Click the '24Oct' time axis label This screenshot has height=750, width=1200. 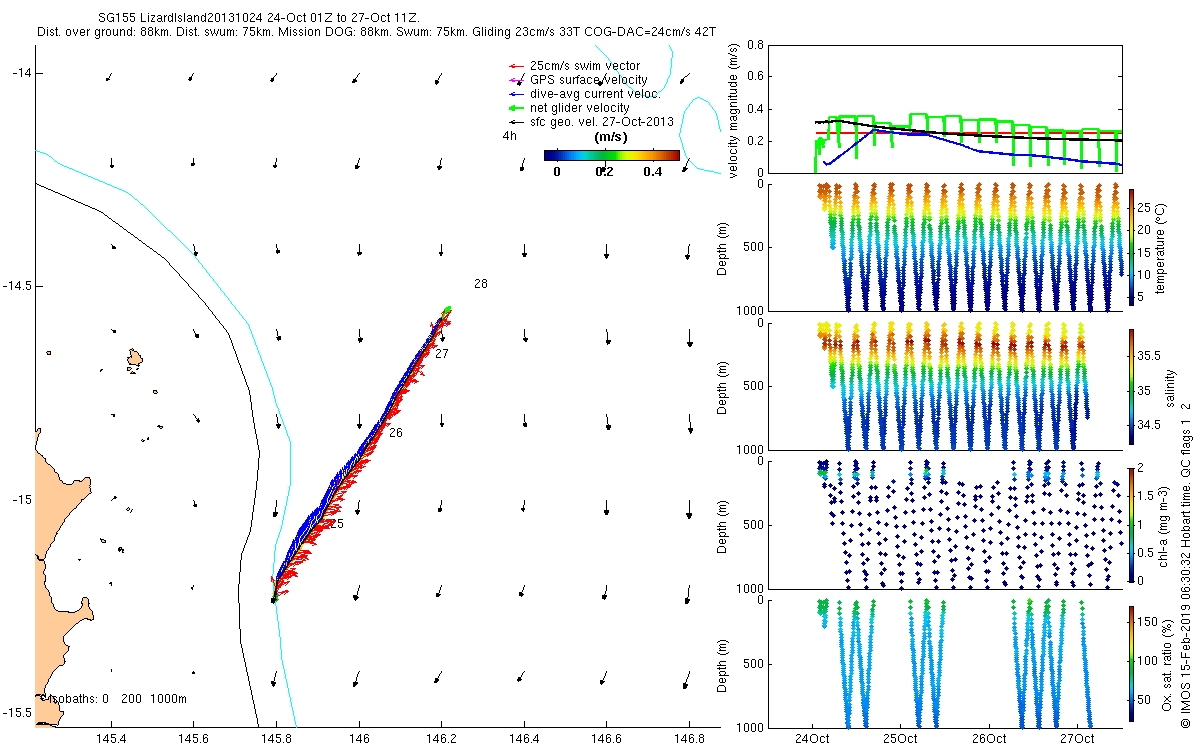(812, 739)
